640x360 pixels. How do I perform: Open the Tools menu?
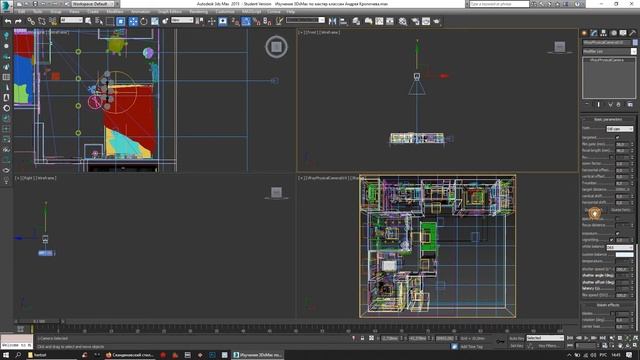[x=38, y=12]
